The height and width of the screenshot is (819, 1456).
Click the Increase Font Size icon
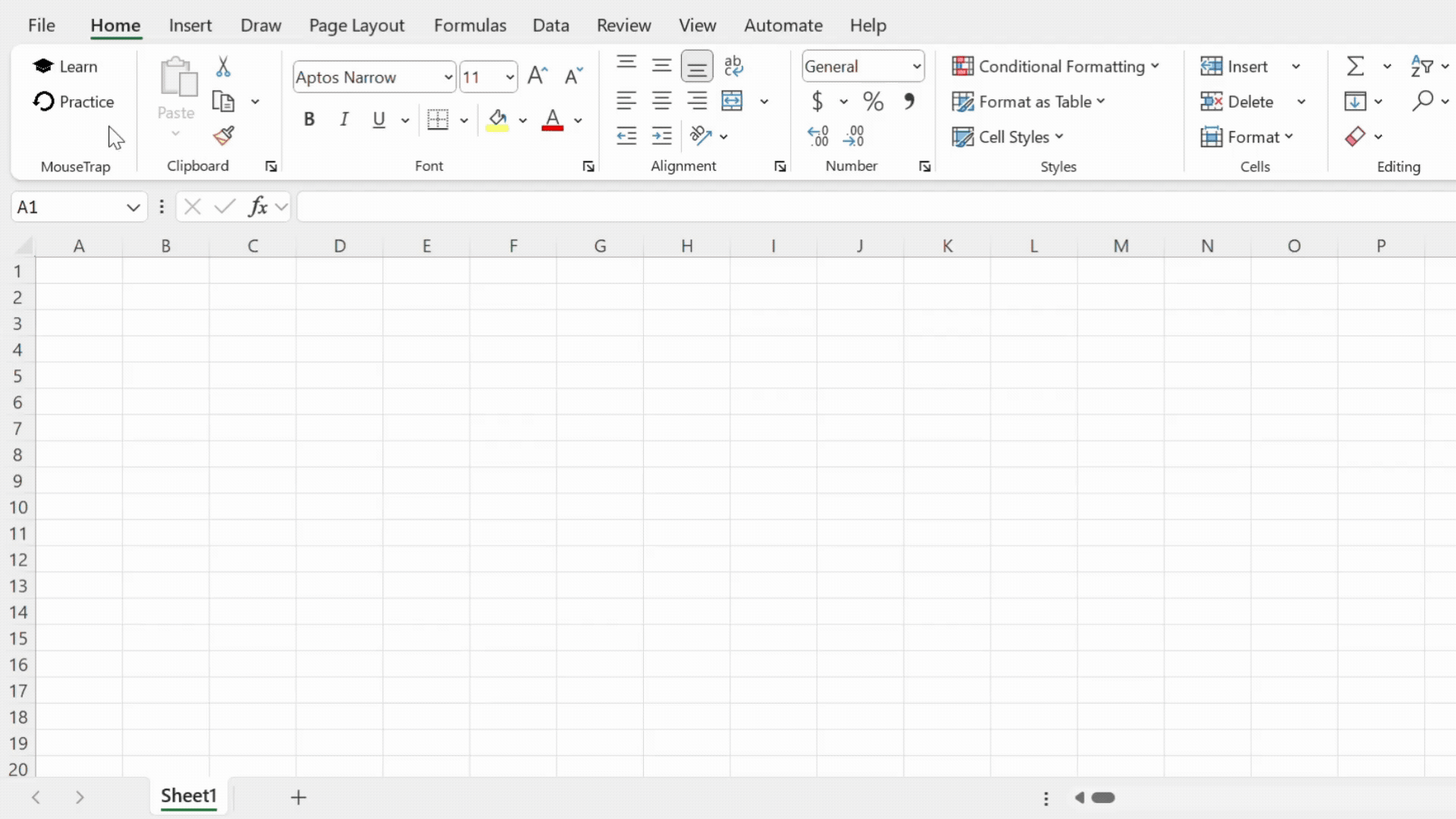point(537,76)
